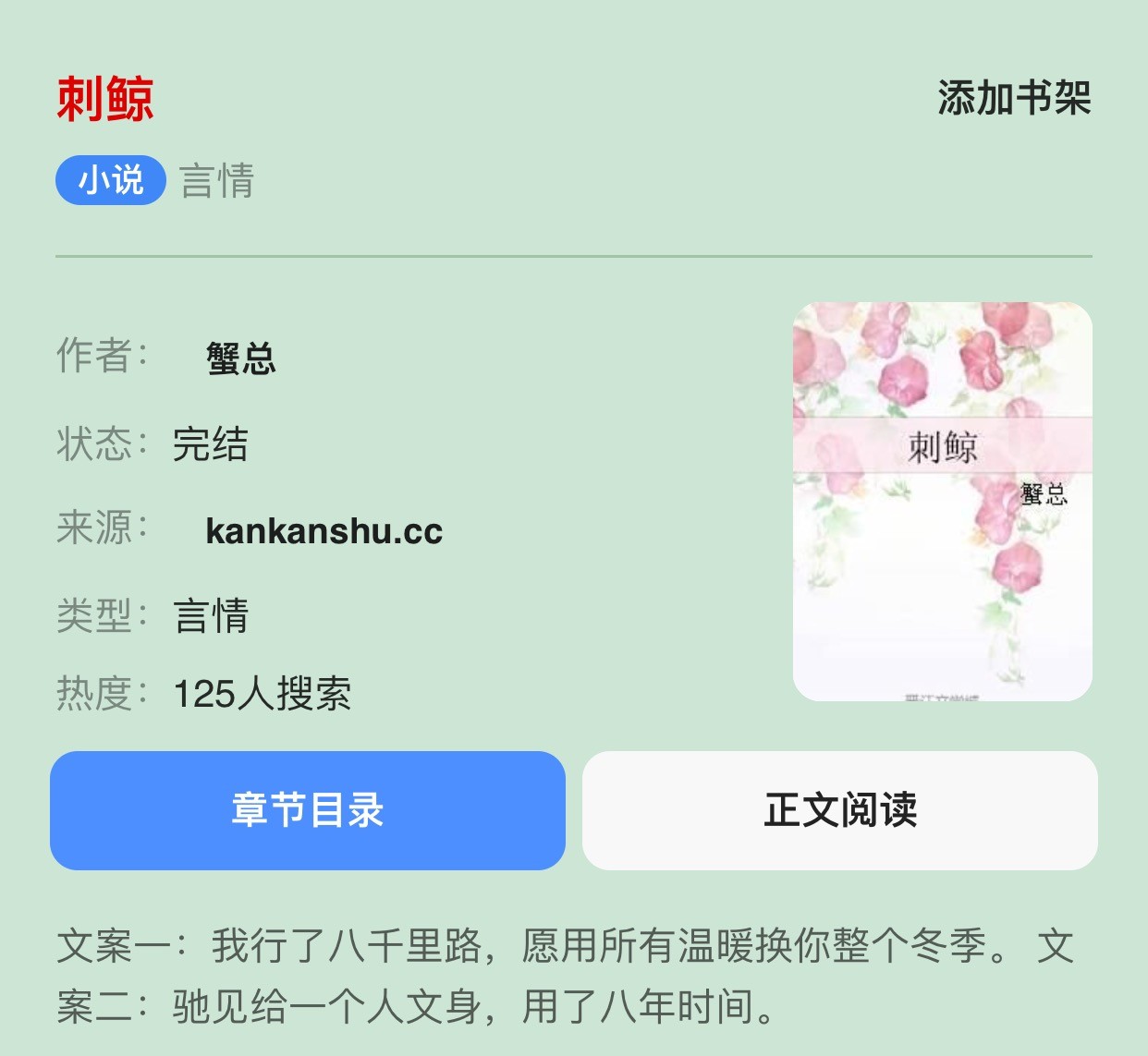
Task: Open the 刺鲸 book title link
Action: click(105, 99)
